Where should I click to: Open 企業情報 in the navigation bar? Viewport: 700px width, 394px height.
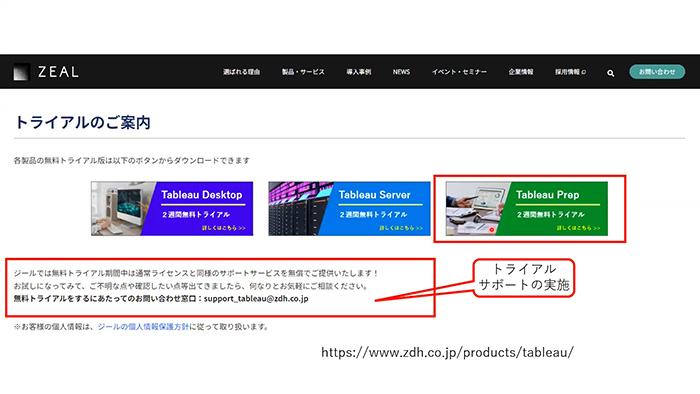click(521, 72)
